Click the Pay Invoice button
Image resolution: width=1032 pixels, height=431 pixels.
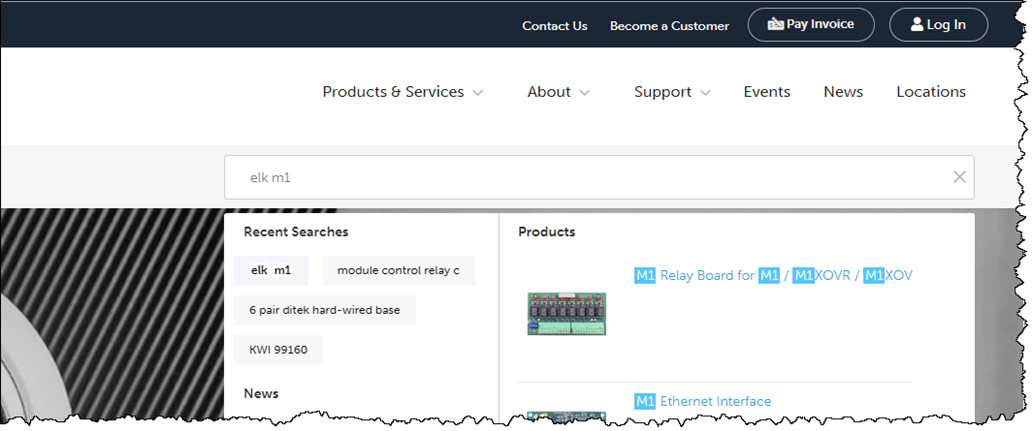[811, 25]
